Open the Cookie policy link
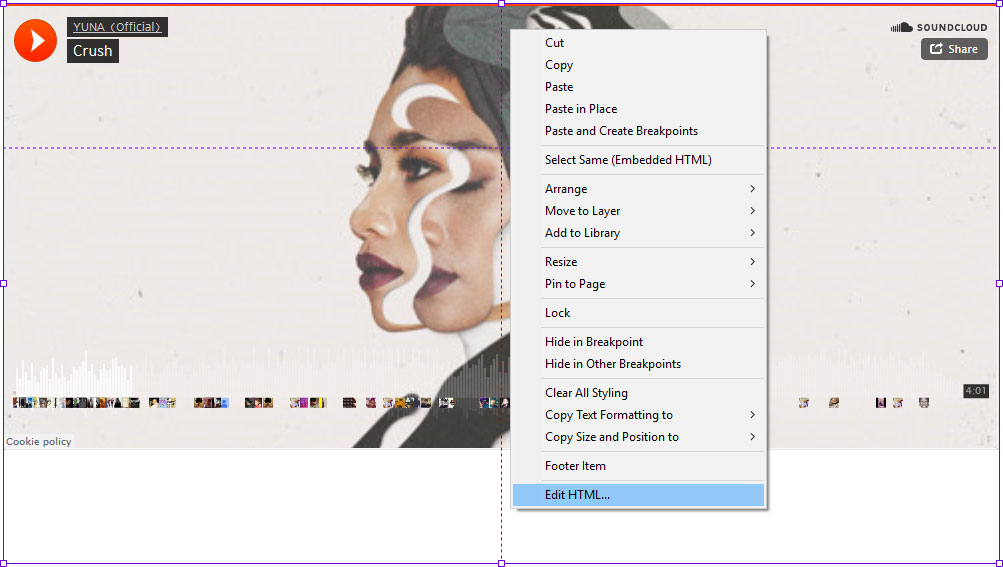This screenshot has height=567, width=1003. coord(38,442)
